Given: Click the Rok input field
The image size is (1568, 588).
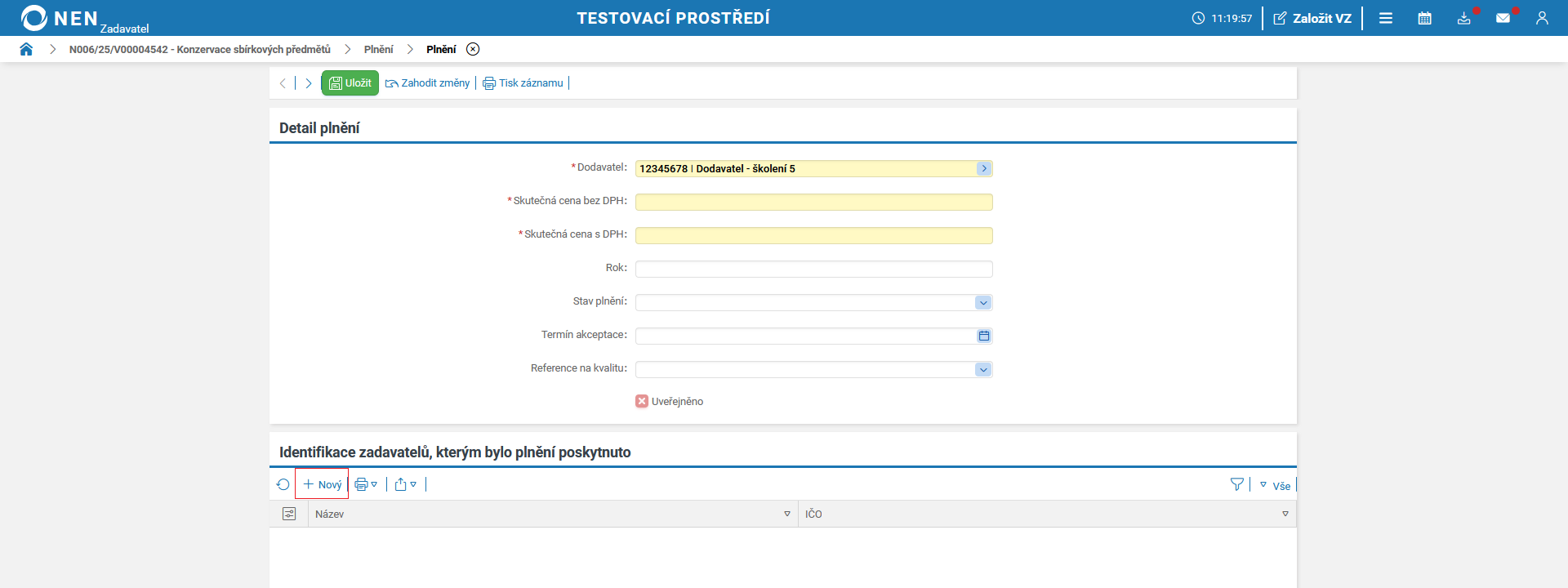Looking at the screenshot, I should point(814,269).
